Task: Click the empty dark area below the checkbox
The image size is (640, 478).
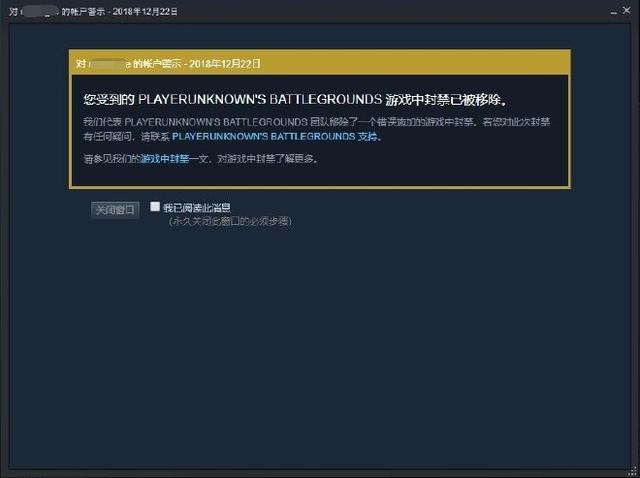Action: tap(320, 347)
